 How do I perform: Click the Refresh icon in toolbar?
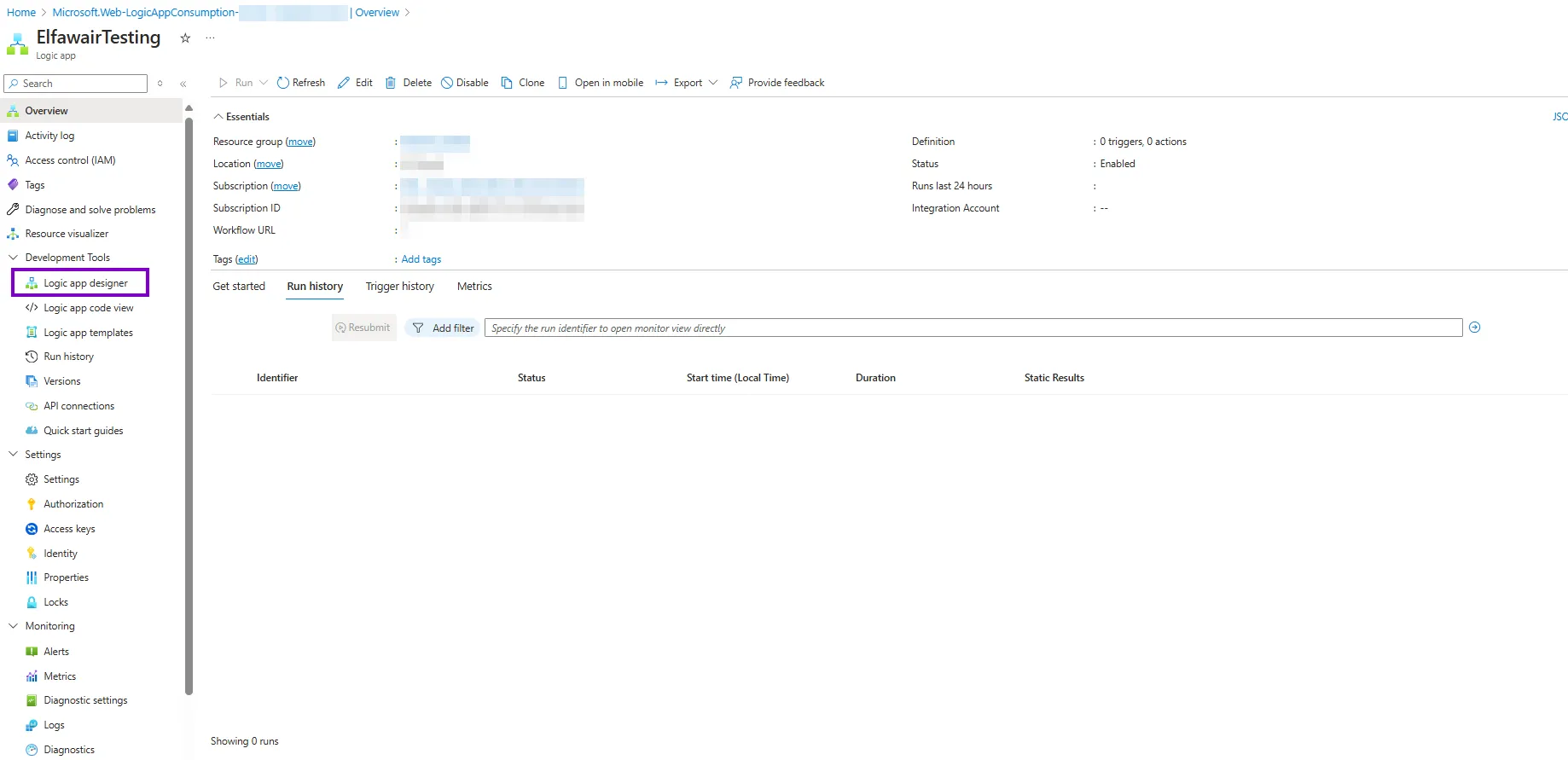click(283, 83)
